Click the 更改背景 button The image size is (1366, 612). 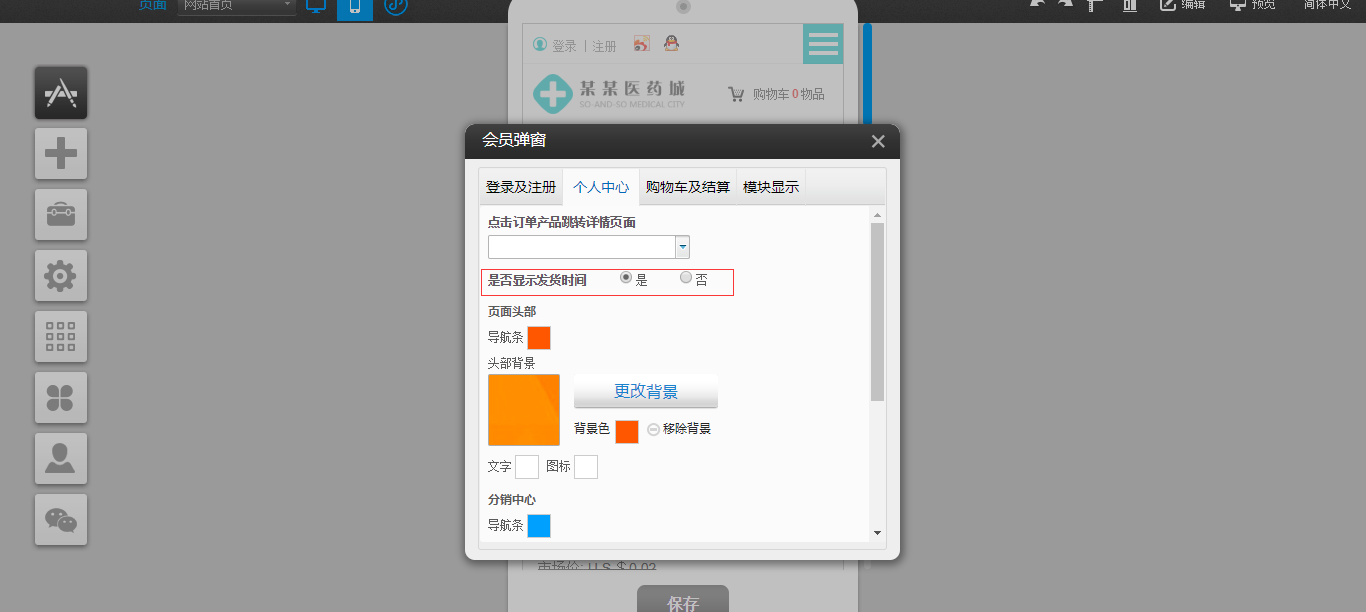tap(646, 391)
